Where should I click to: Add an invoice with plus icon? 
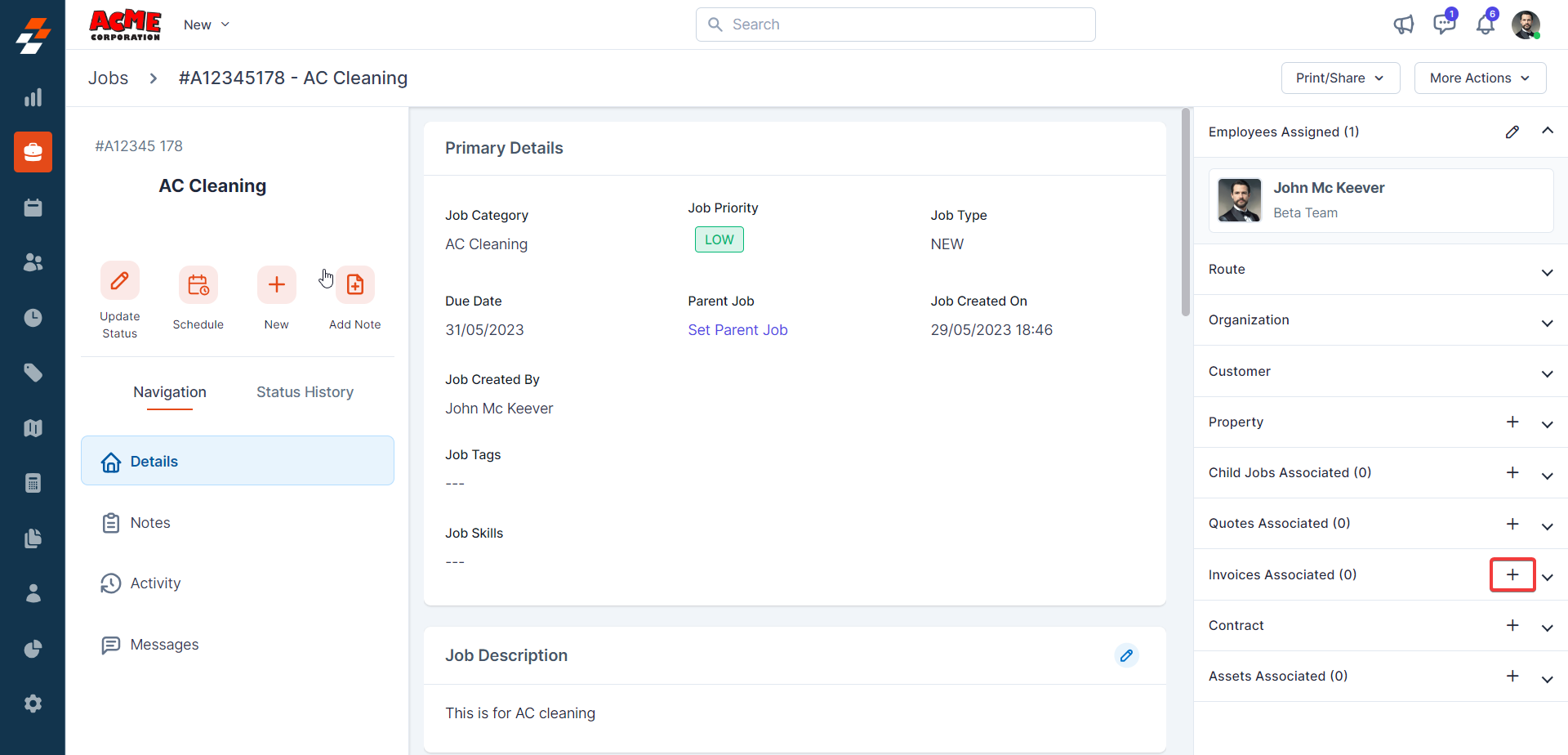(x=1512, y=574)
